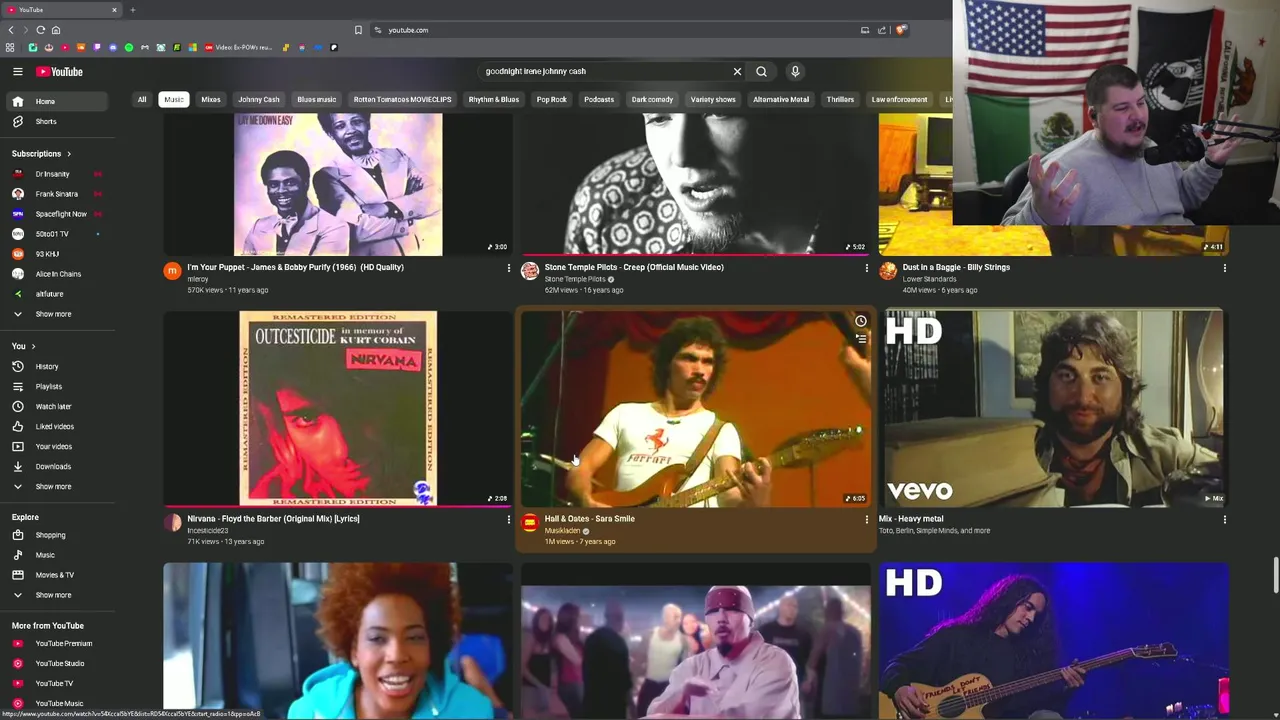Open more options for Dust in a Baggie
This screenshot has width=1280, height=720.
pyautogui.click(x=1224, y=268)
